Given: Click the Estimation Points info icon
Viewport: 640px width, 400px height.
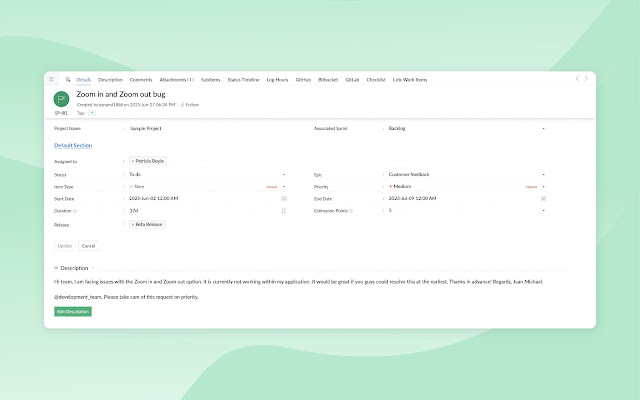Looking at the screenshot, I should [351, 211].
